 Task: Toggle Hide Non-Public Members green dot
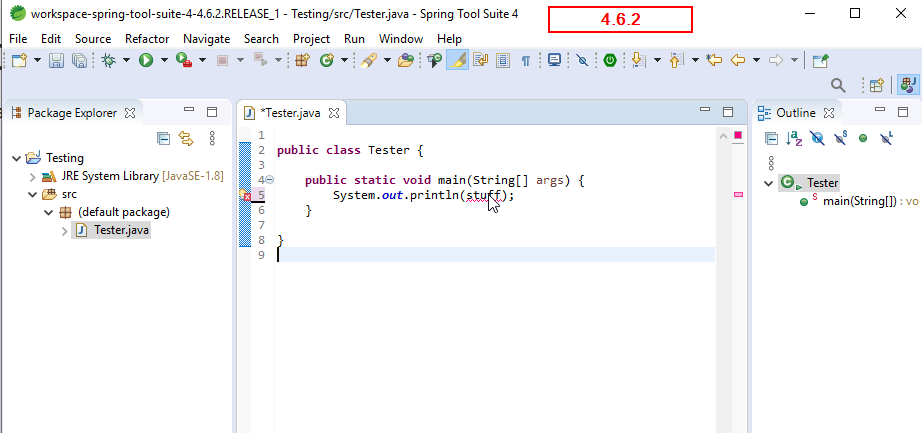[863, 138]
